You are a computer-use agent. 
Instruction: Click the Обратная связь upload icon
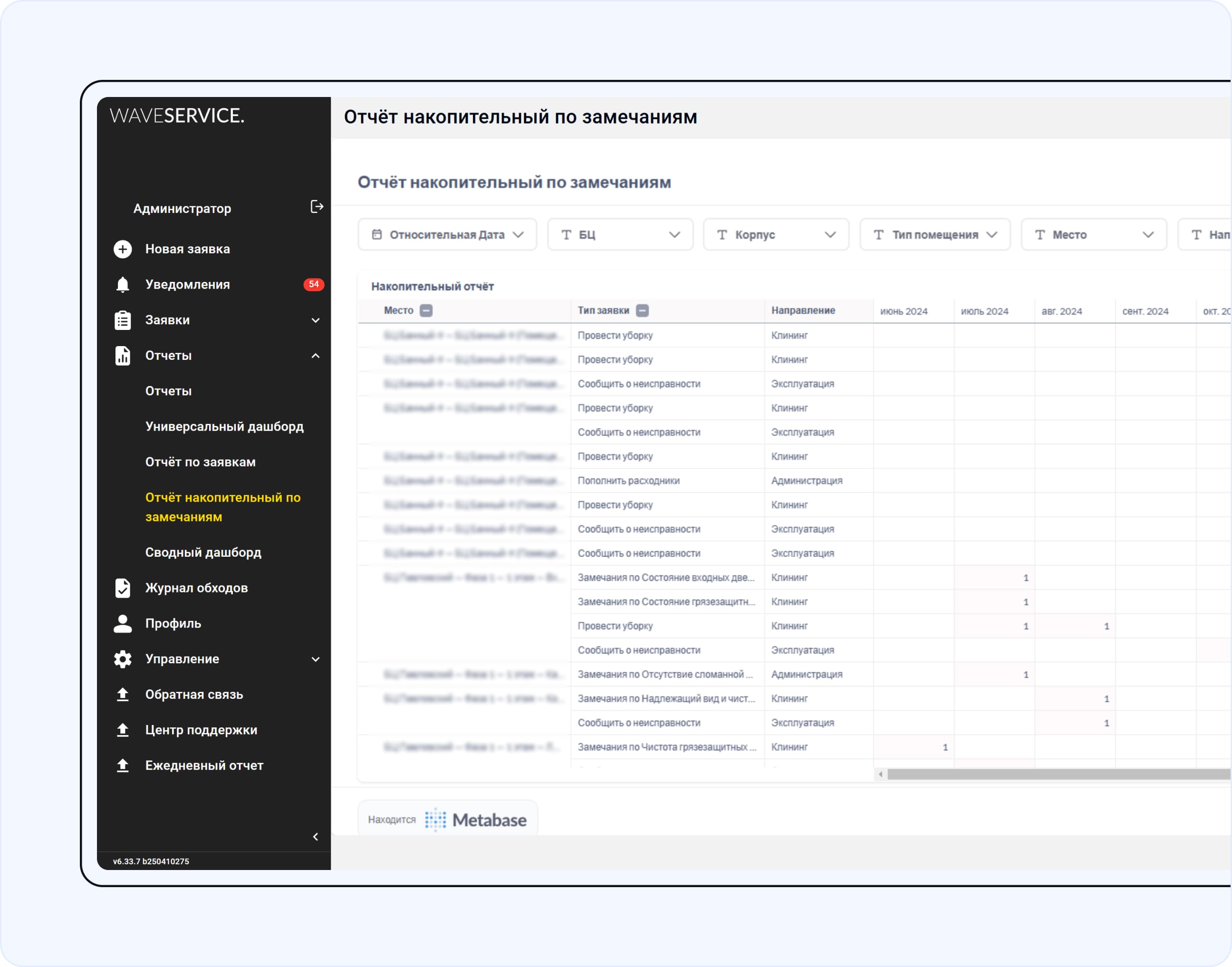point(123,694)
